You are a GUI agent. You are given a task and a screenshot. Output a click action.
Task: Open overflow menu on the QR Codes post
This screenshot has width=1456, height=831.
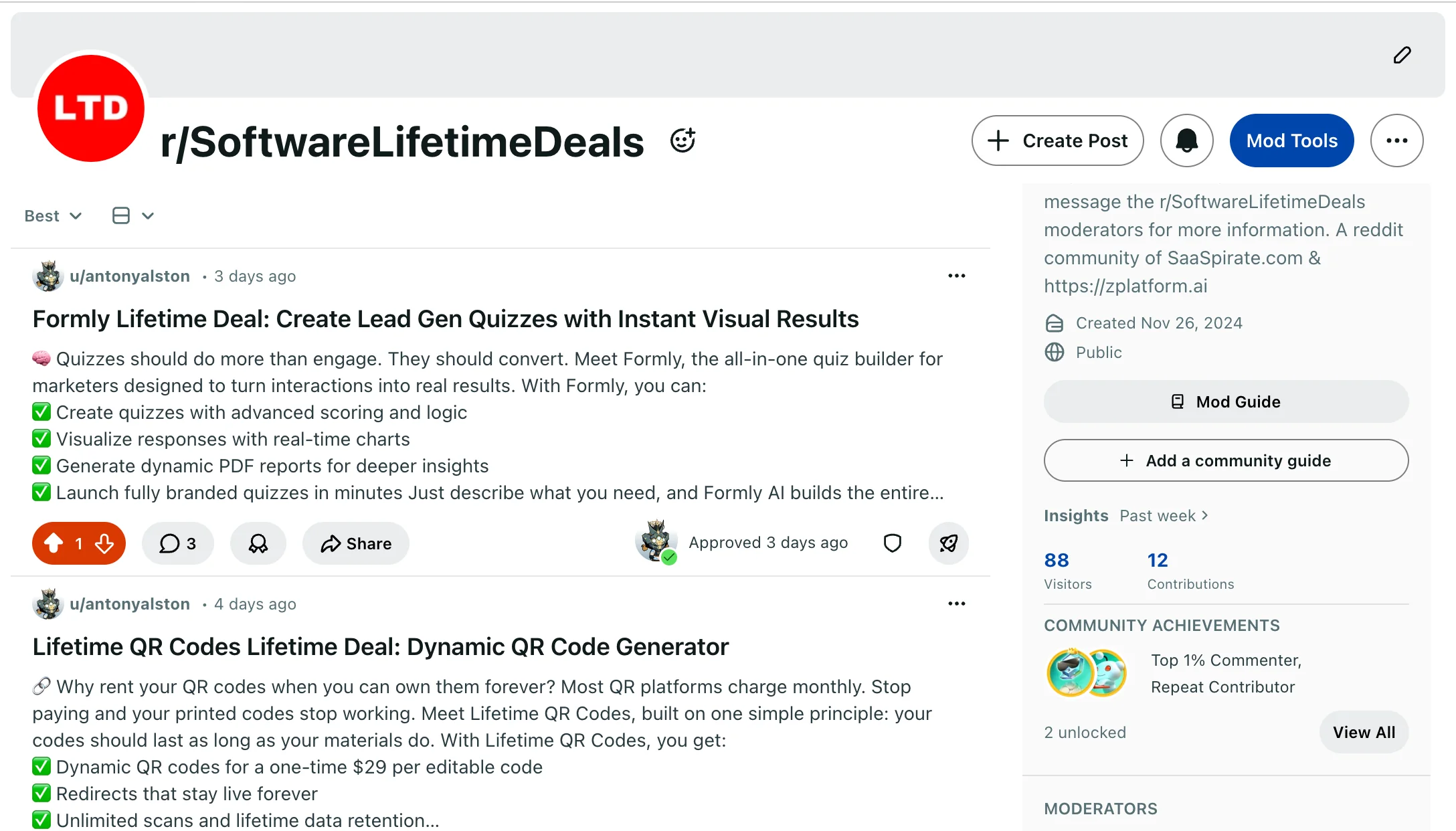(x=956, y=604)
